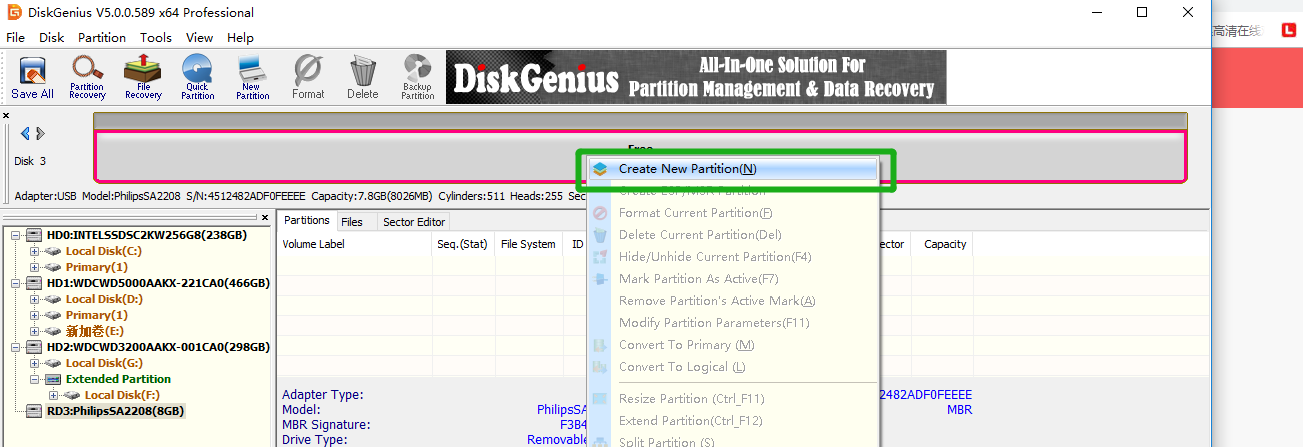Image resolution: width=1303 pixels, height=447 pixels.
Task: Click the New Partition toolbar icon
Action: (x=252, y=77)
